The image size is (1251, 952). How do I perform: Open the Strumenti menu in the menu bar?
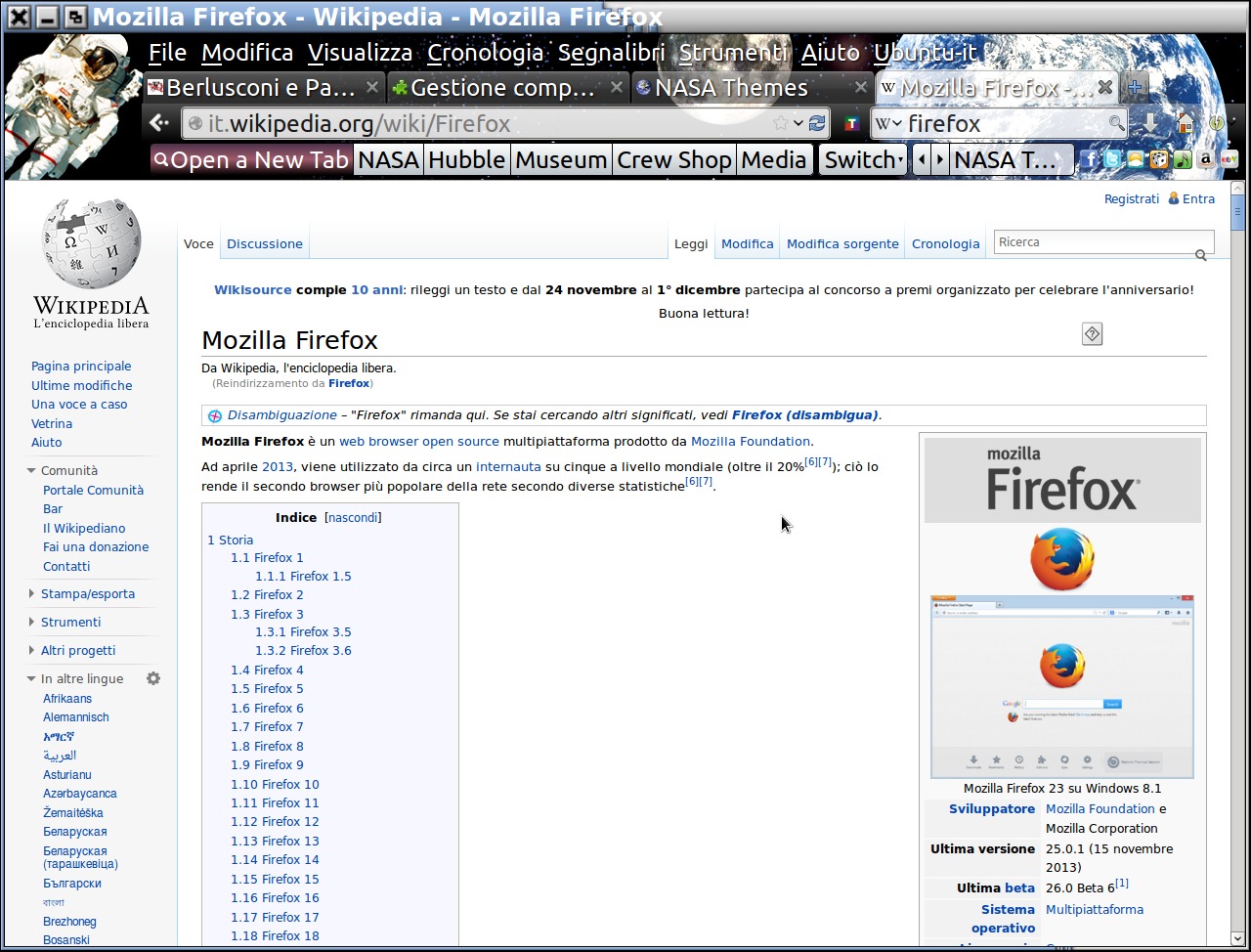[x=733, y=52]
